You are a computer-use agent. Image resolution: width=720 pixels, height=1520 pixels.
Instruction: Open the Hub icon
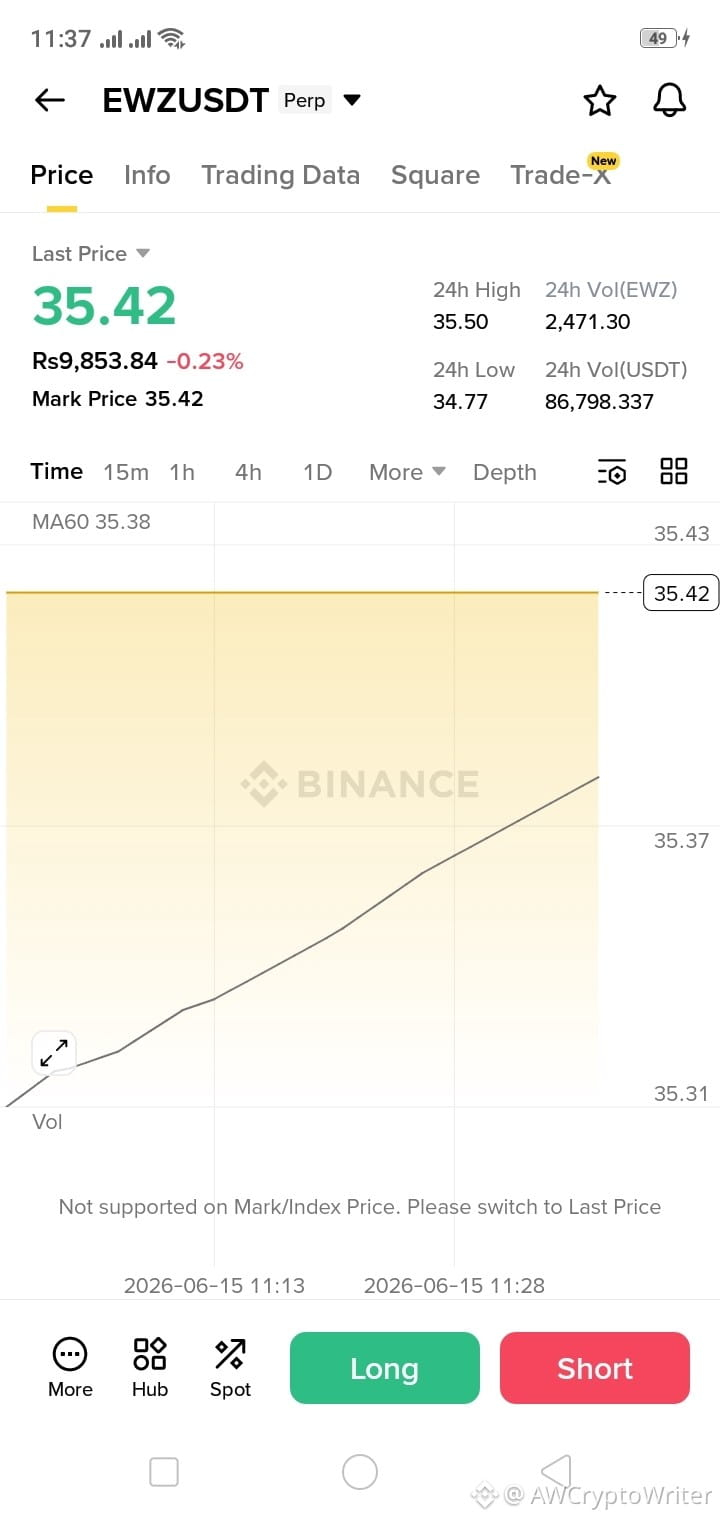click(x=150, y=1367)
